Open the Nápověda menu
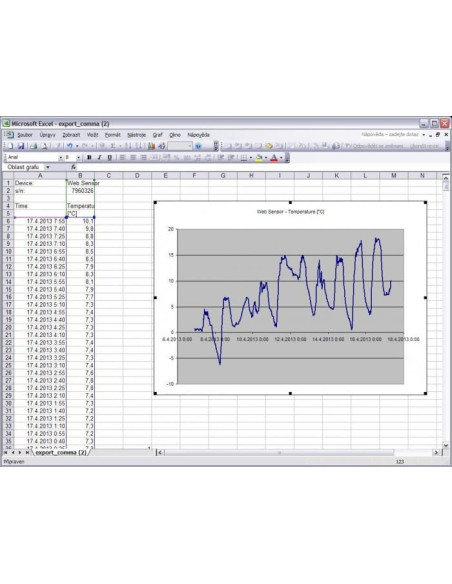This screenshot has width=452, height=584. 198,135
